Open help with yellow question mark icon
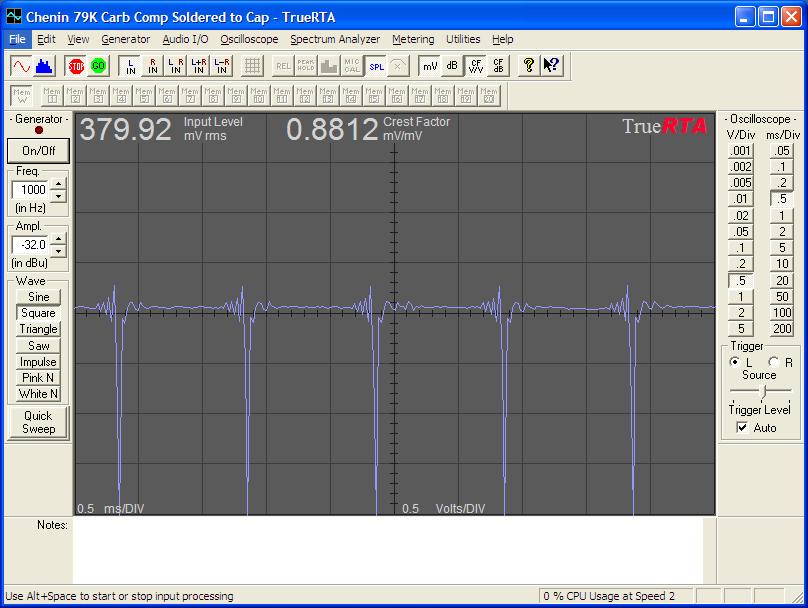 [x=528, y=66]
